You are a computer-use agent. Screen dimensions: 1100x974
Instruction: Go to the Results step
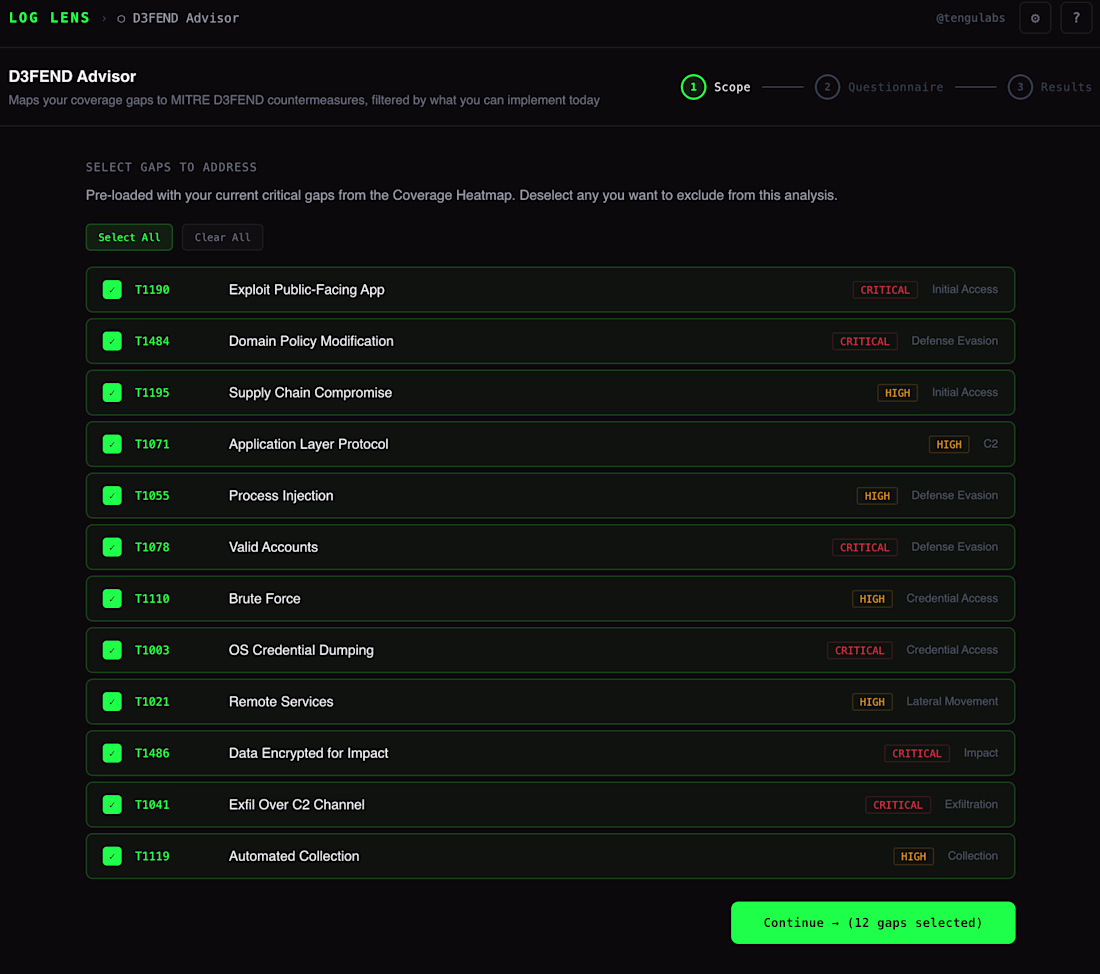(1049, 87)
